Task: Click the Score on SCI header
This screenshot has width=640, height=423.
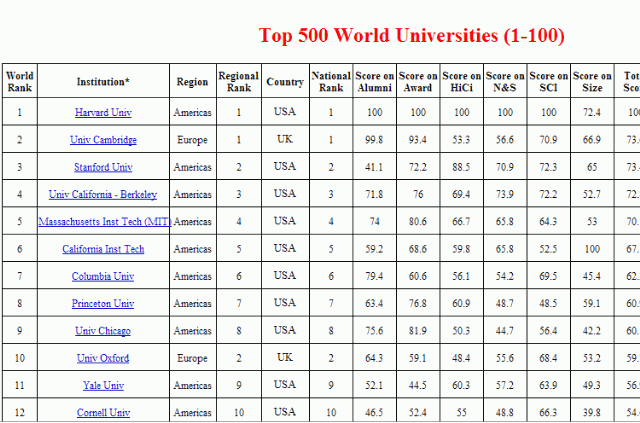Action: 549,81
